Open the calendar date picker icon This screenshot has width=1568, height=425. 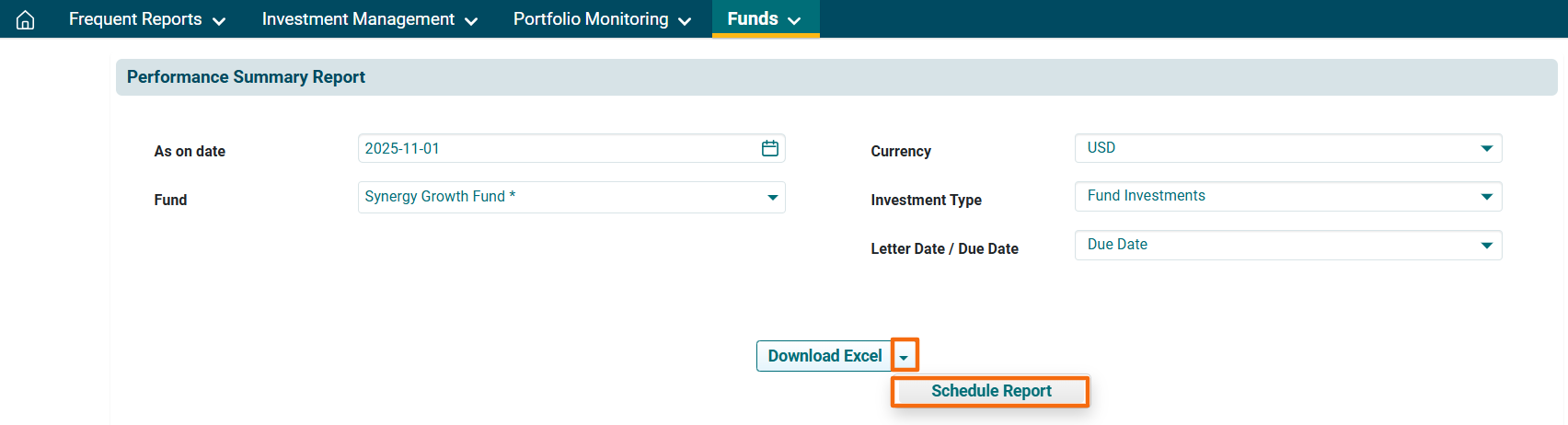point(770,148)
